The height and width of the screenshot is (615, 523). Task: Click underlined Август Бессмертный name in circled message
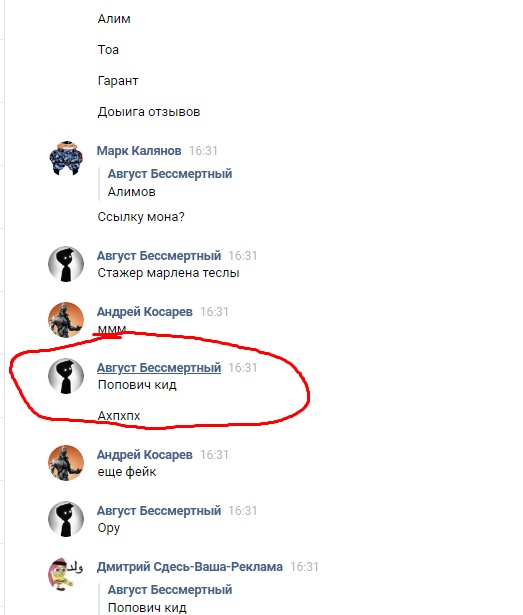159,368
